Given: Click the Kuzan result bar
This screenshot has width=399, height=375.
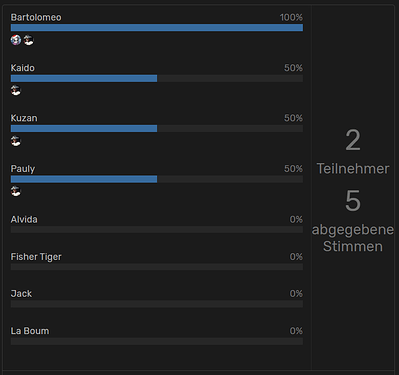Looking at the screenshot, I should coord(157,129).
